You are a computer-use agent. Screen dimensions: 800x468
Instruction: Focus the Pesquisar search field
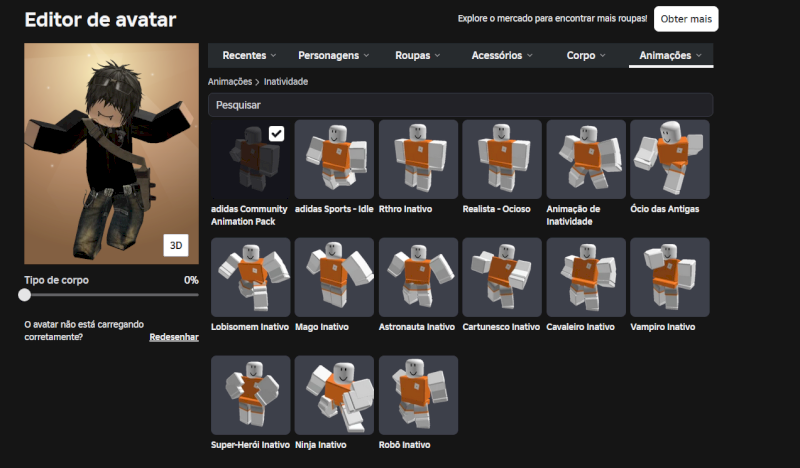pos(460,105)
